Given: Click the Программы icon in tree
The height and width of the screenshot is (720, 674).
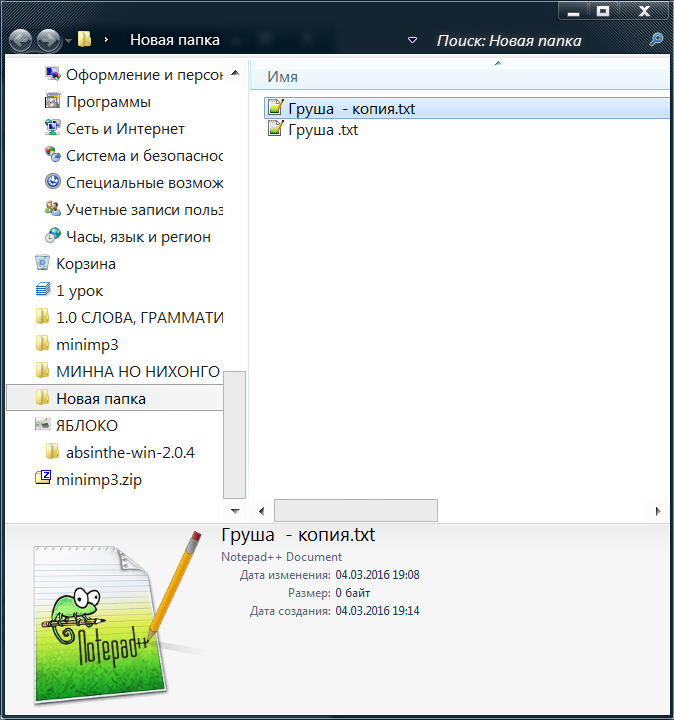Looking at the screenshot, I should tap(52, 101).
